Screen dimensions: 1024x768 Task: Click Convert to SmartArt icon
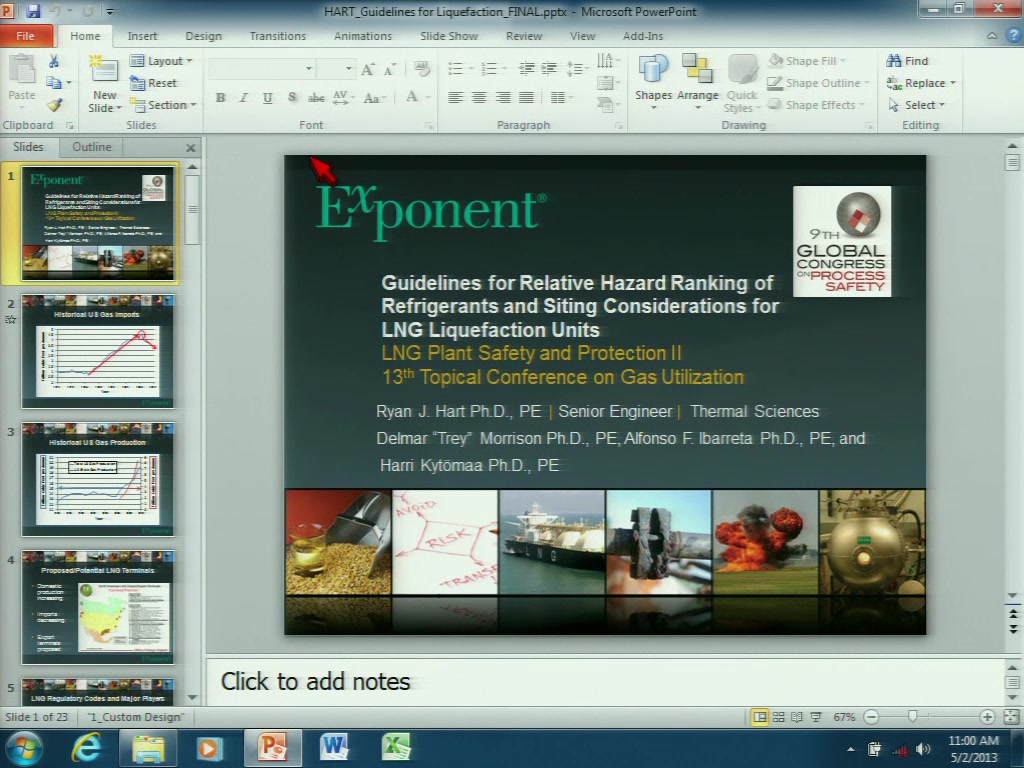click(606, 104)
